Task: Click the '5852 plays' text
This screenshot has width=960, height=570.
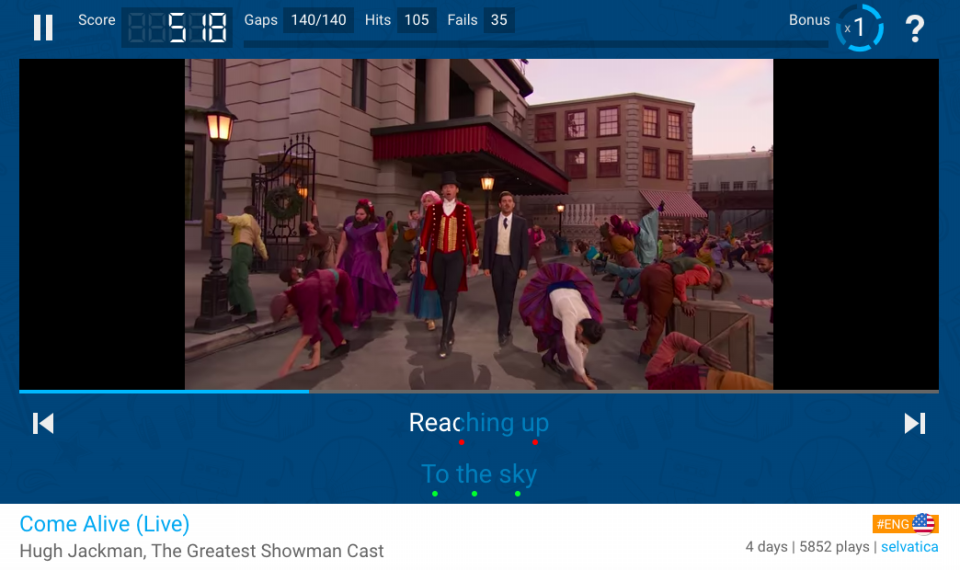Action: click(x=834, y=547)
